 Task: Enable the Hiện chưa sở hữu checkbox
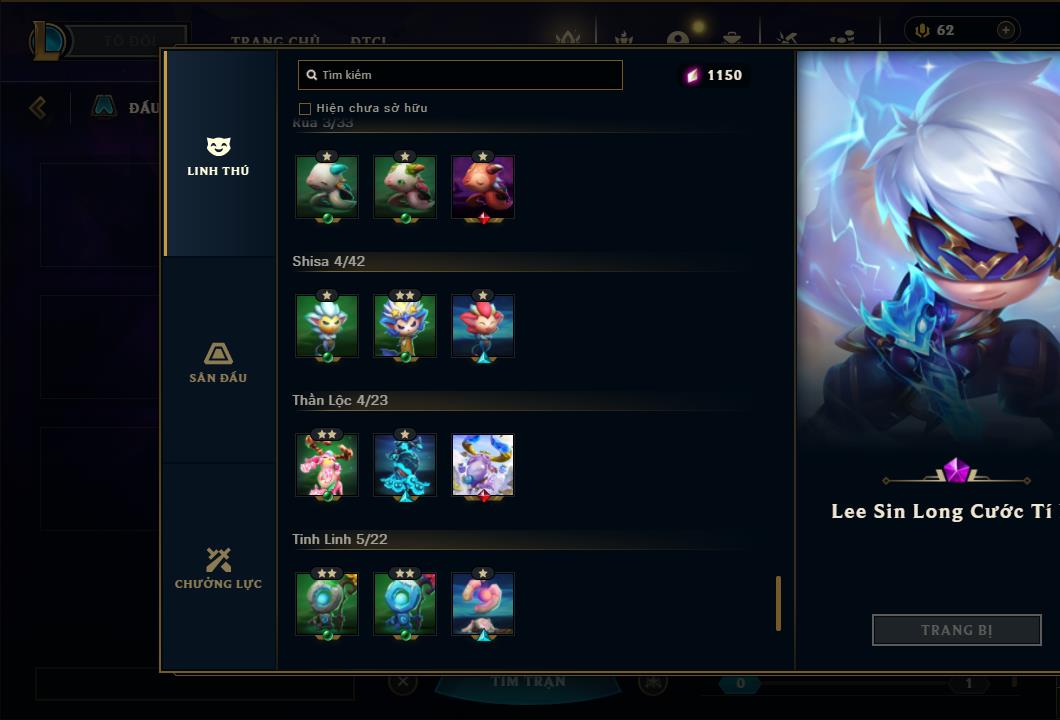point(305,109)
